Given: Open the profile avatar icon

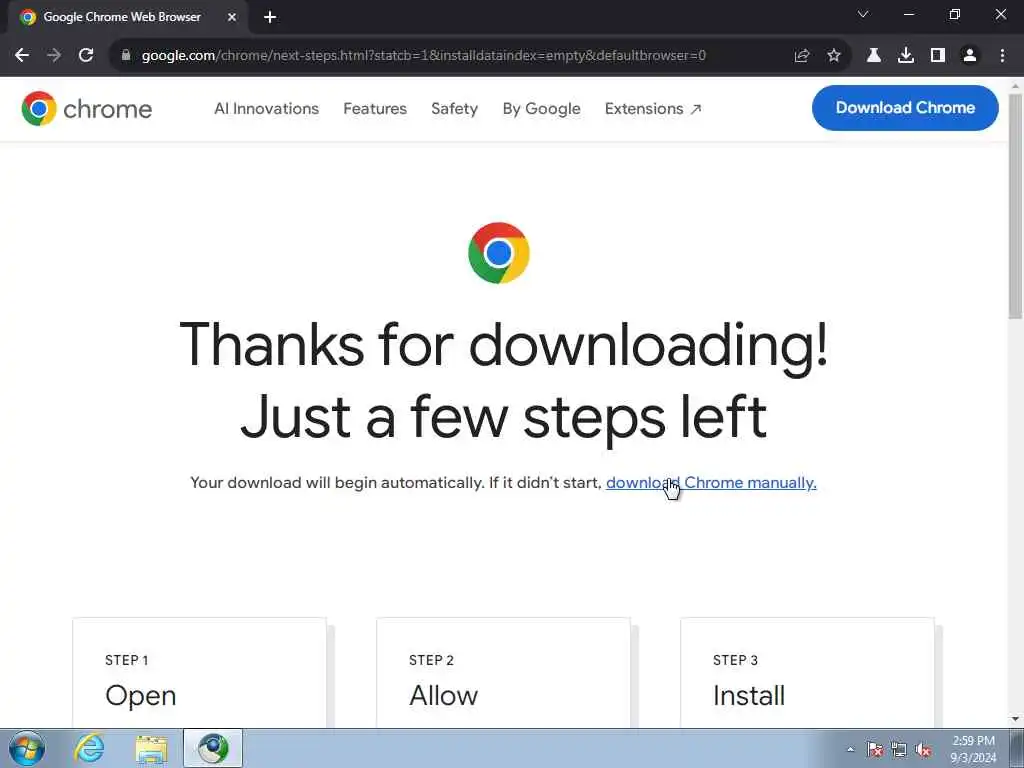Looking at the screenshot, I should [970, 56].
